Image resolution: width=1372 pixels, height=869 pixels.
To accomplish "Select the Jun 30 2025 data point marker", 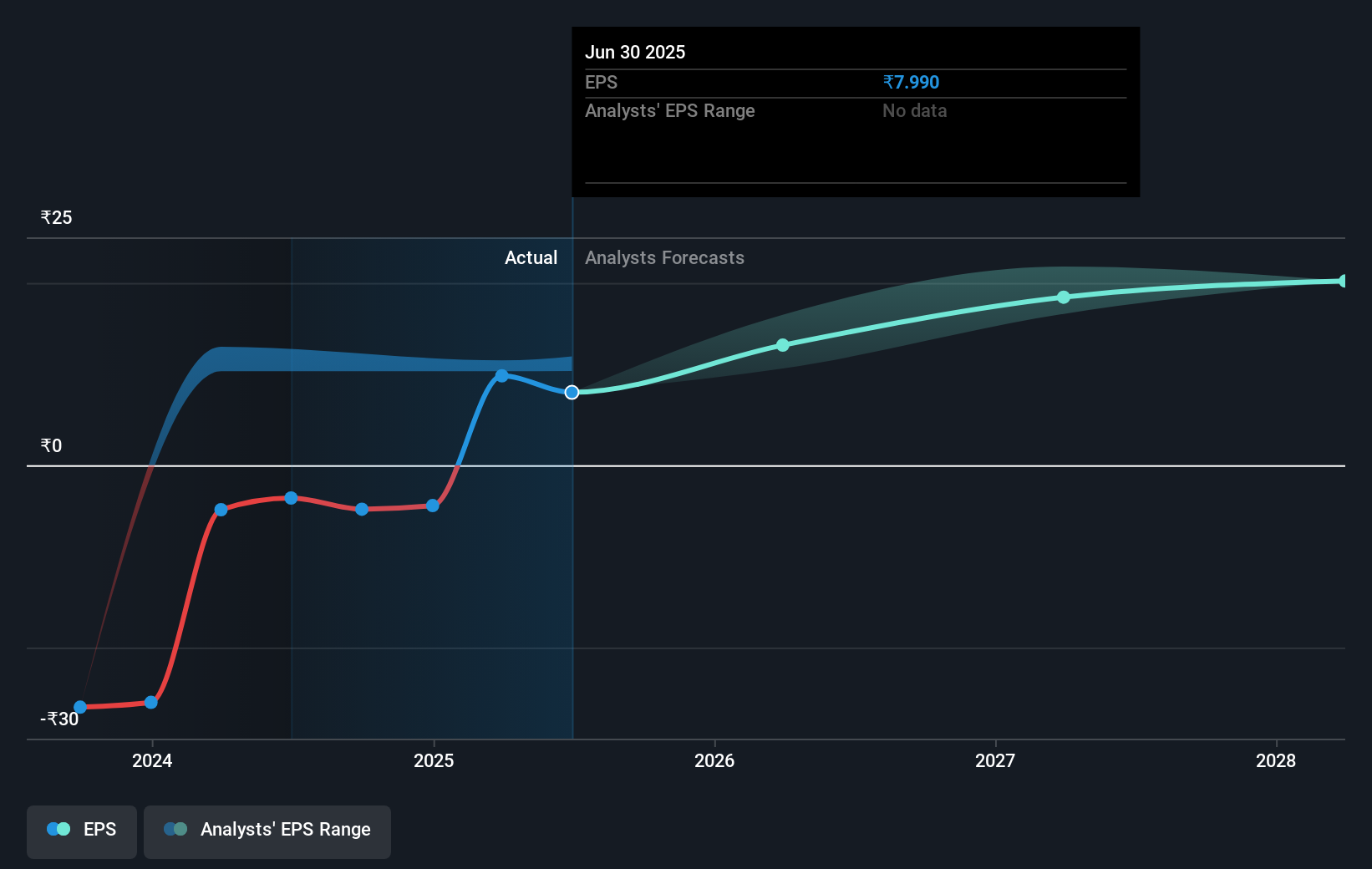I will pyautogui.click(x=572, y=391).
